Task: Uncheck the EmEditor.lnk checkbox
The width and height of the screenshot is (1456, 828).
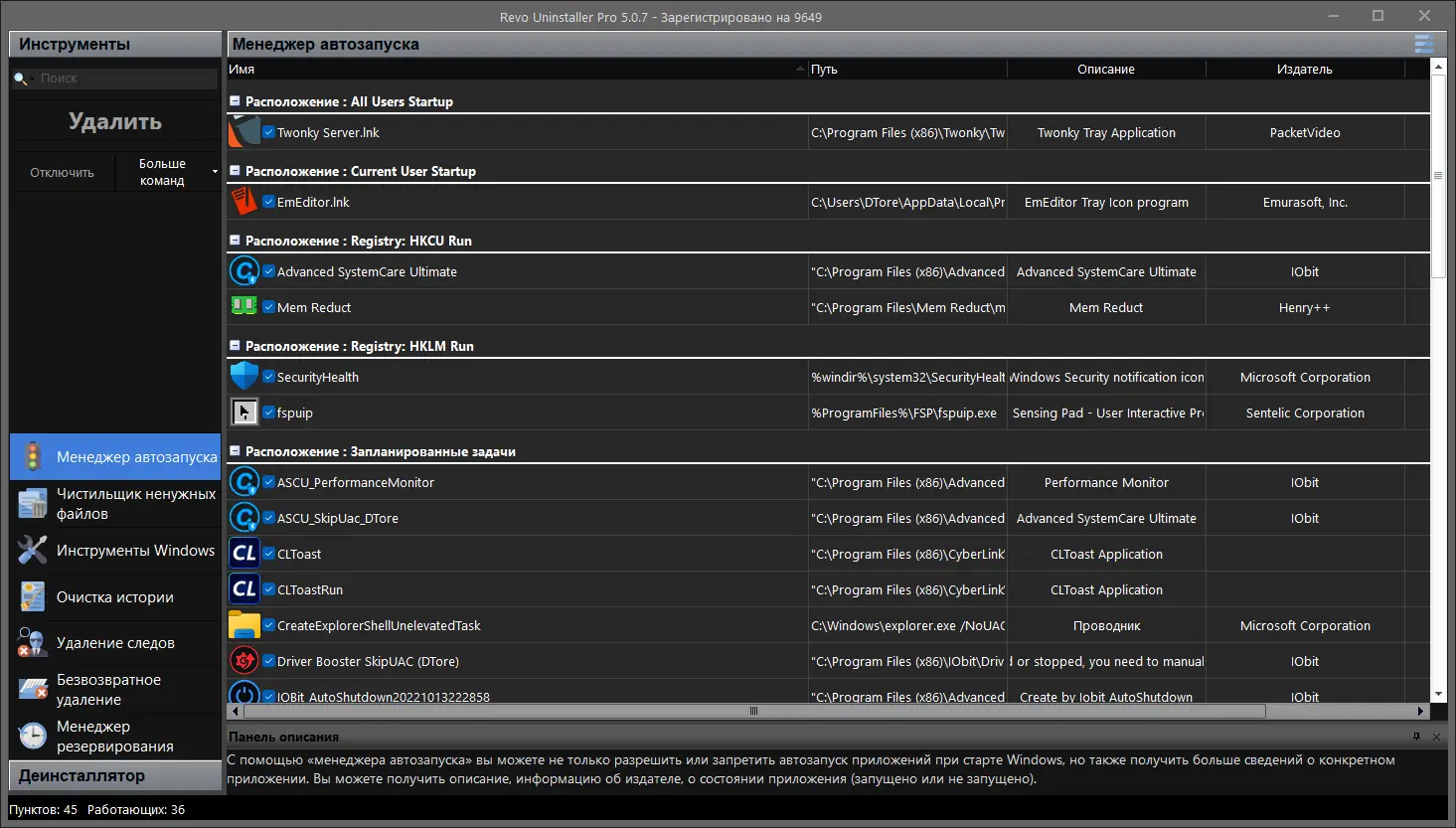Action: (x=268, y=202)
